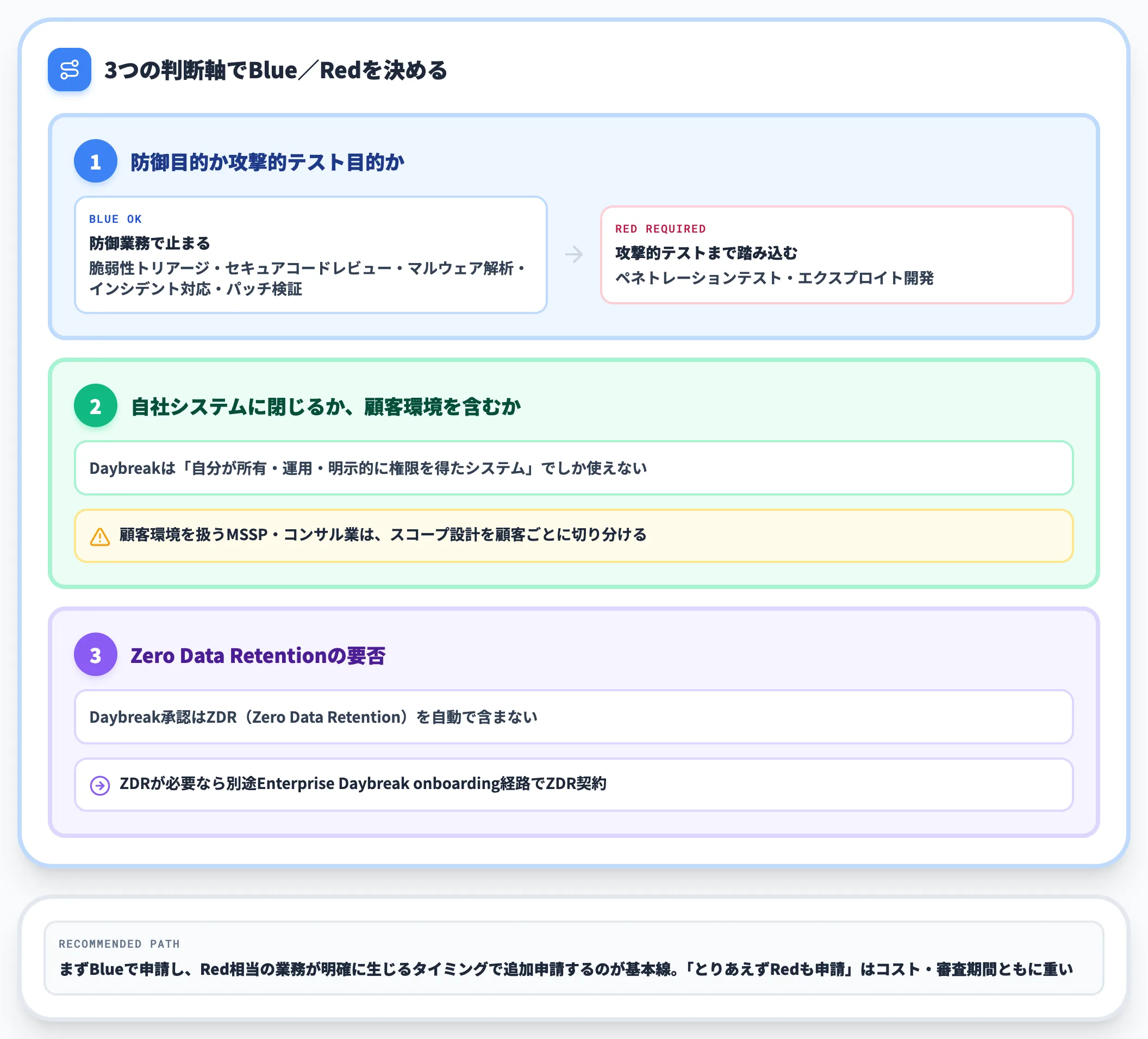Click the purple circled arrow icon by ZDR
The height and width of the screenshot is (1039, 1148).
pos(100,785)
